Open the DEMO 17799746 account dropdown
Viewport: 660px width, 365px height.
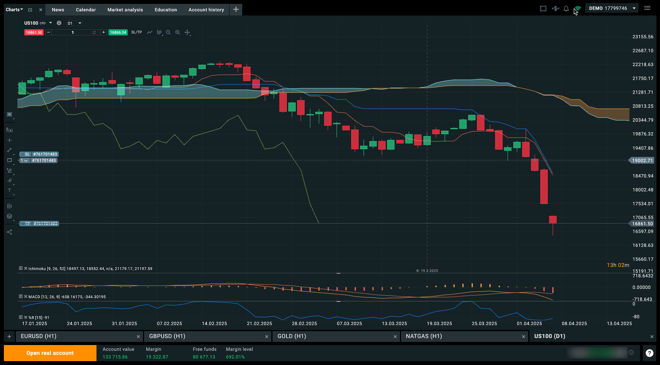612,8
